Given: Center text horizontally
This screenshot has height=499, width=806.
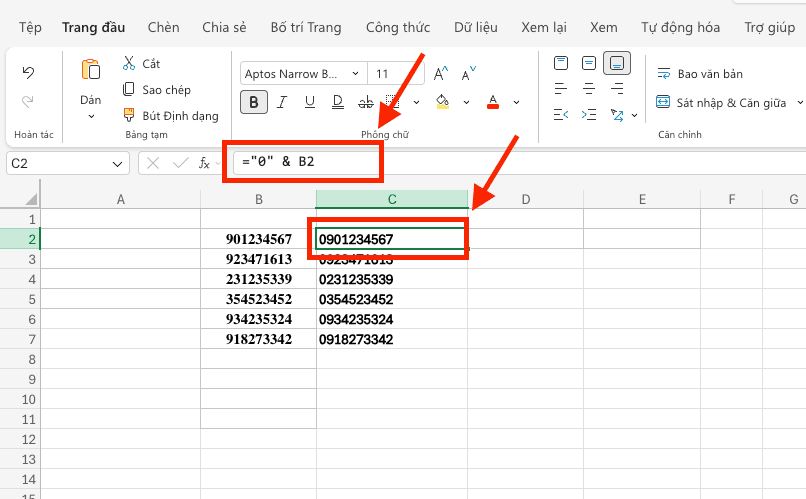Looking at the screenshot, I should (589, 89).
